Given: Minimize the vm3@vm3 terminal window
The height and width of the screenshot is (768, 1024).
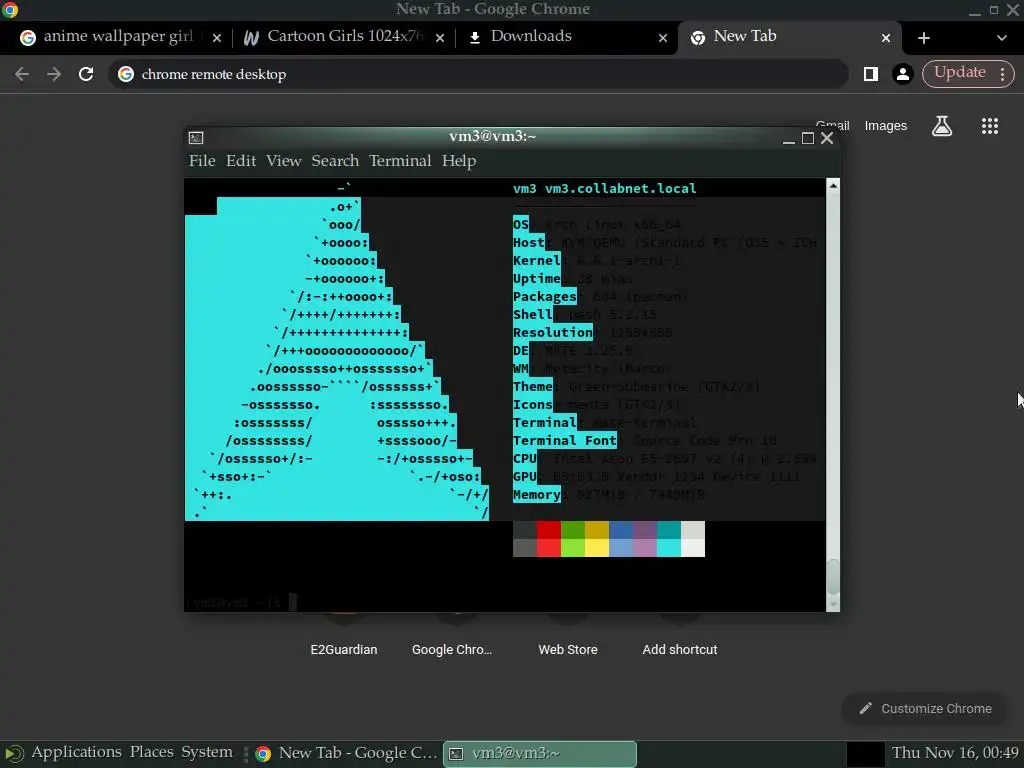Looking at the screenshot, I should point(788,138).
